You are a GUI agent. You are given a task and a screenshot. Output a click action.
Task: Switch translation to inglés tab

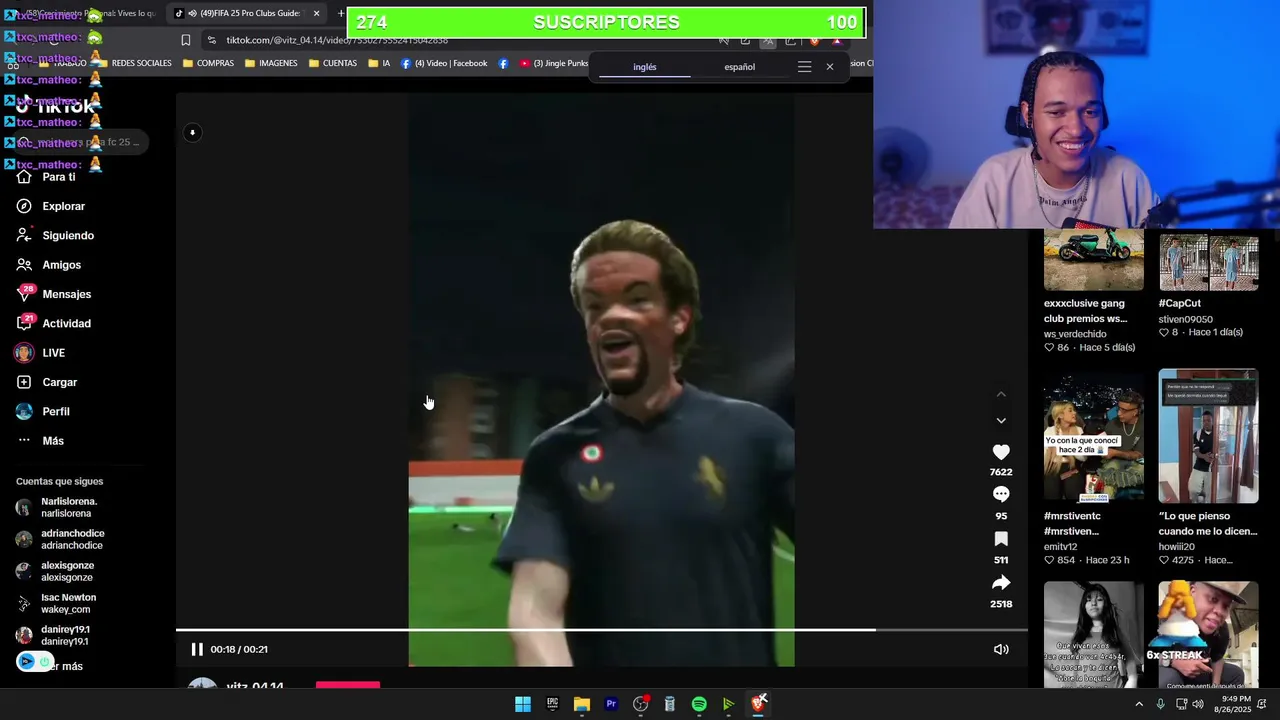(x=645, y=67)
